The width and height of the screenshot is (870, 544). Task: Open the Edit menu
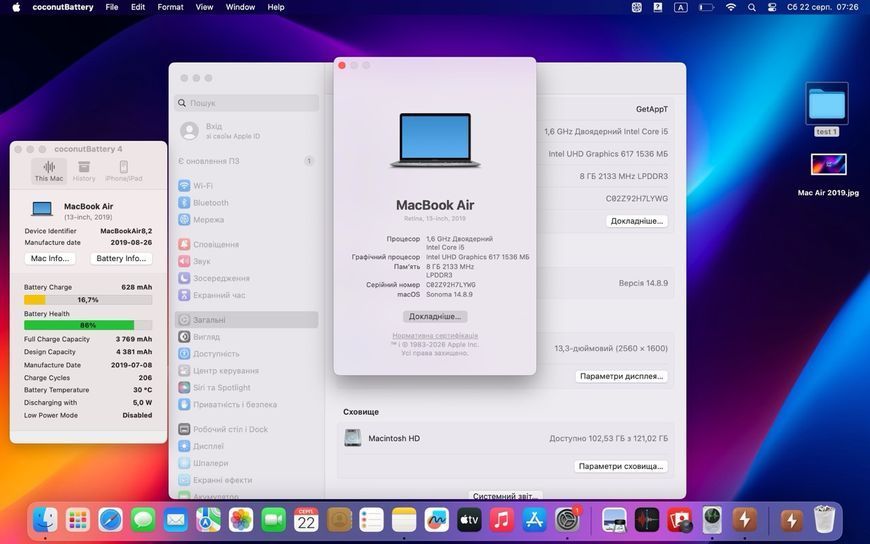[x=138, y=7]
